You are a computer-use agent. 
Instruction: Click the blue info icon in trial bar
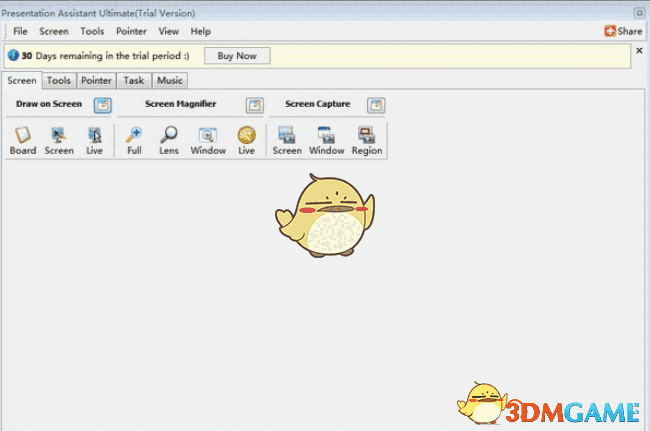13,55
